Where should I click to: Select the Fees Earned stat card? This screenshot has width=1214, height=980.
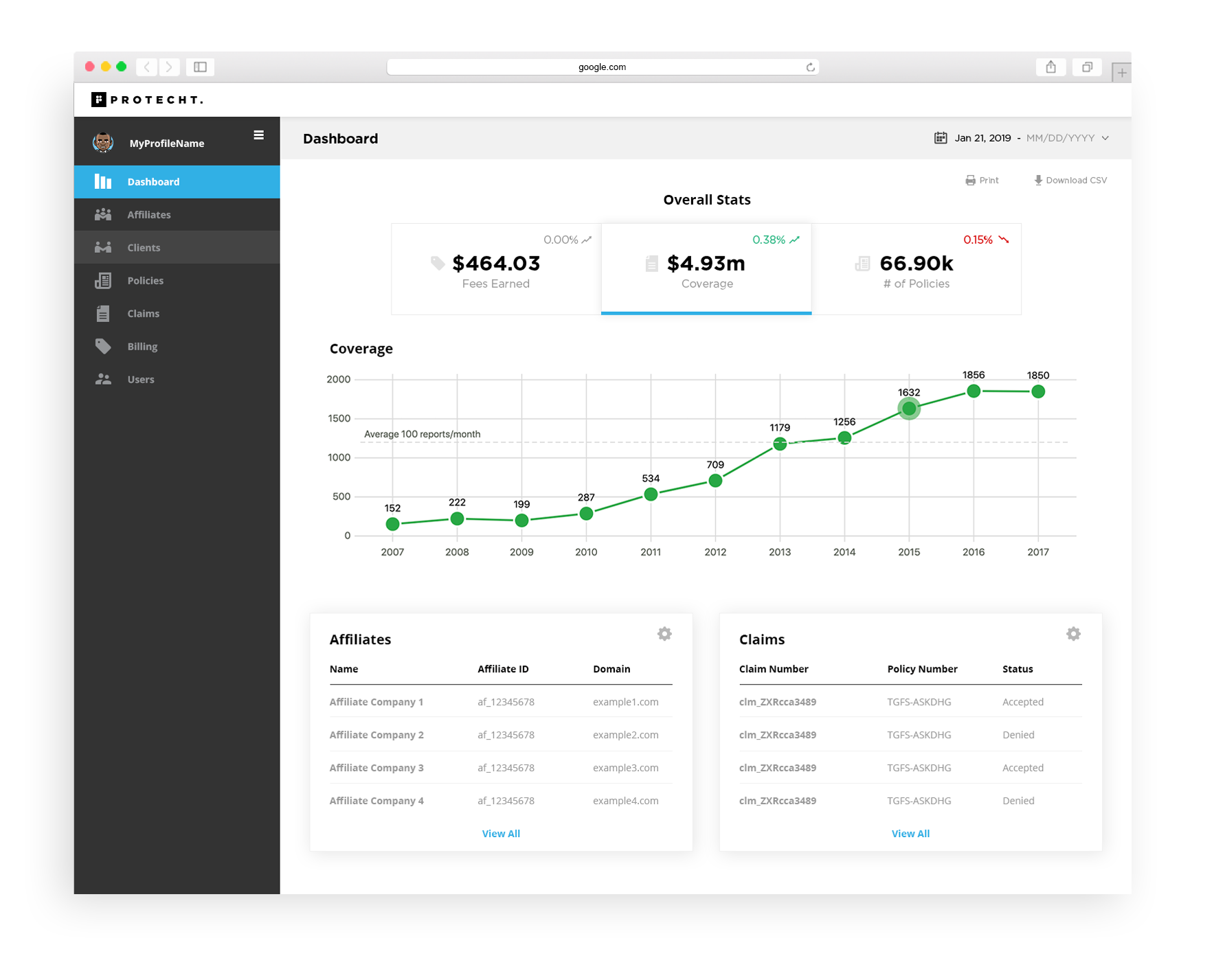click(x=496, y=269)
